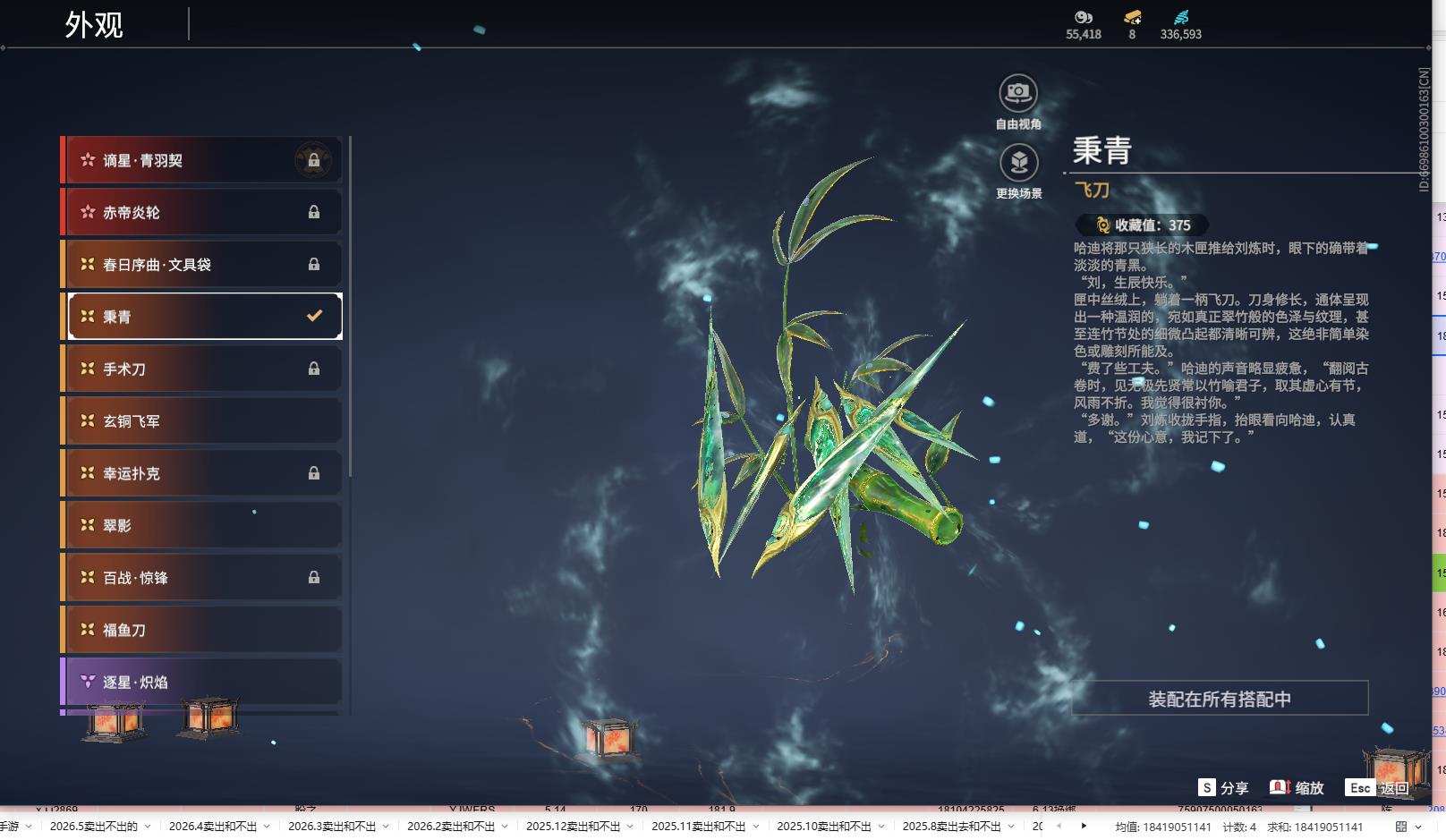This screenshot has height=840, width=1446.
Task: Click the change scene icon (更换场景)
Action: coord(1018,163)
